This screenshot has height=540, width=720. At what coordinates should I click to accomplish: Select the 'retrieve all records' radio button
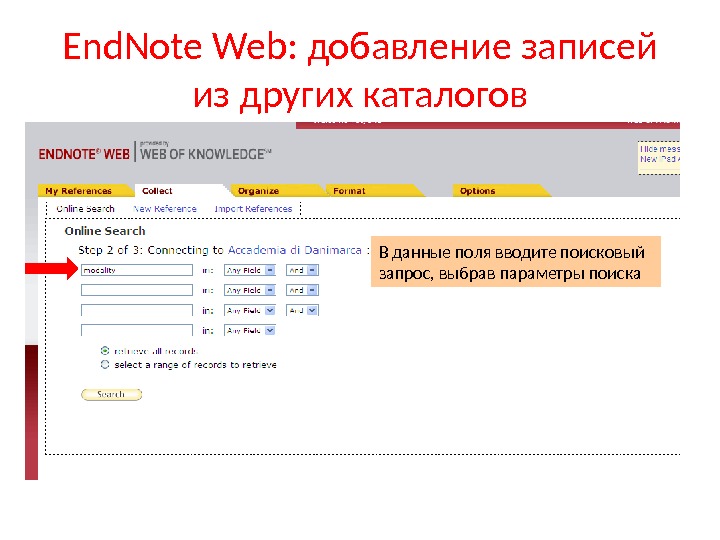tap(105, 351)
